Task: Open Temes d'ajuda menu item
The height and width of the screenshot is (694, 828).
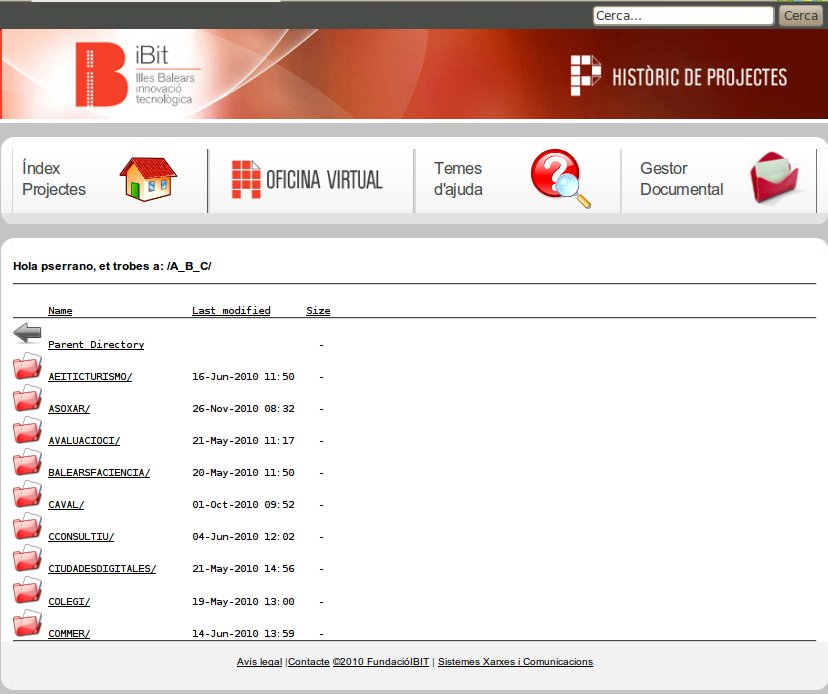Action: pos(458,179)
